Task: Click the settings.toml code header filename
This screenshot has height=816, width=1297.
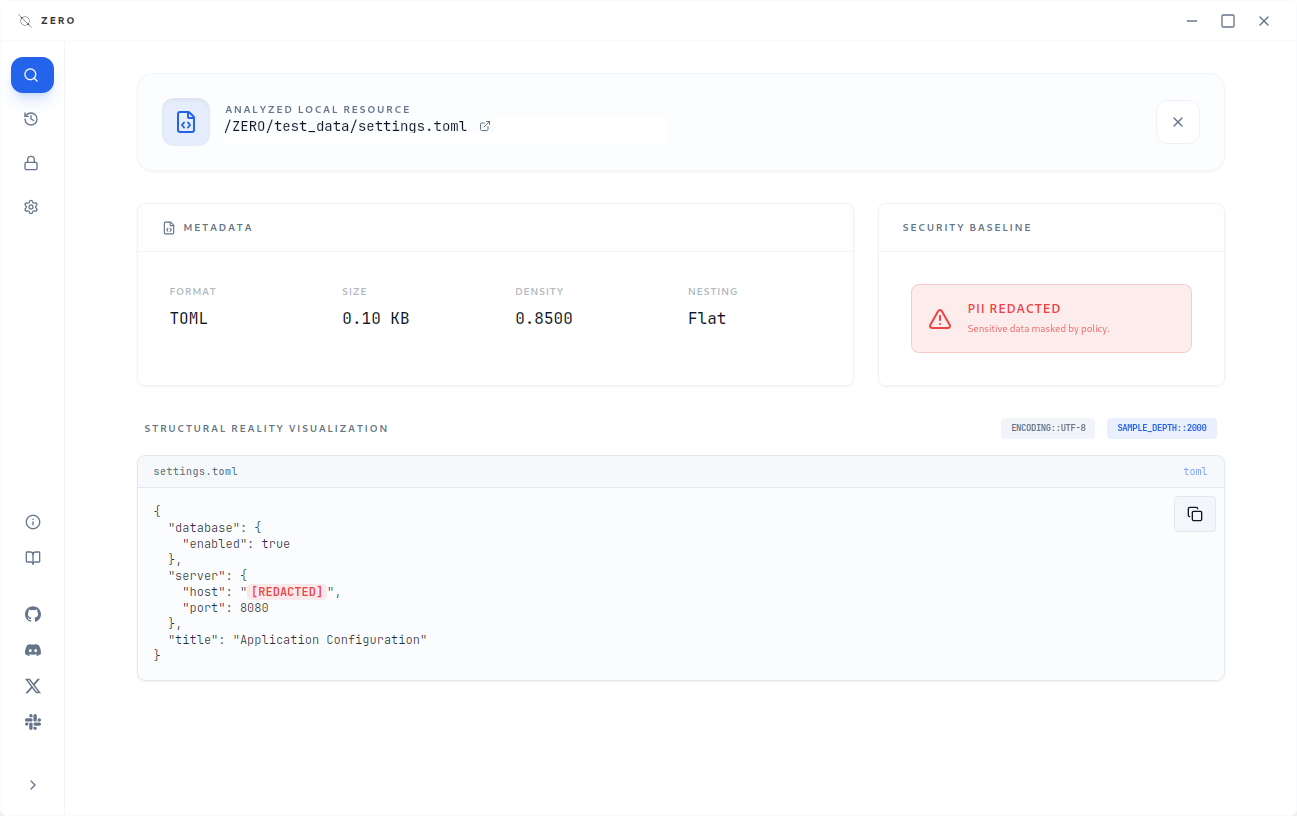Action: pyautogui.click(x=196, y=471)
